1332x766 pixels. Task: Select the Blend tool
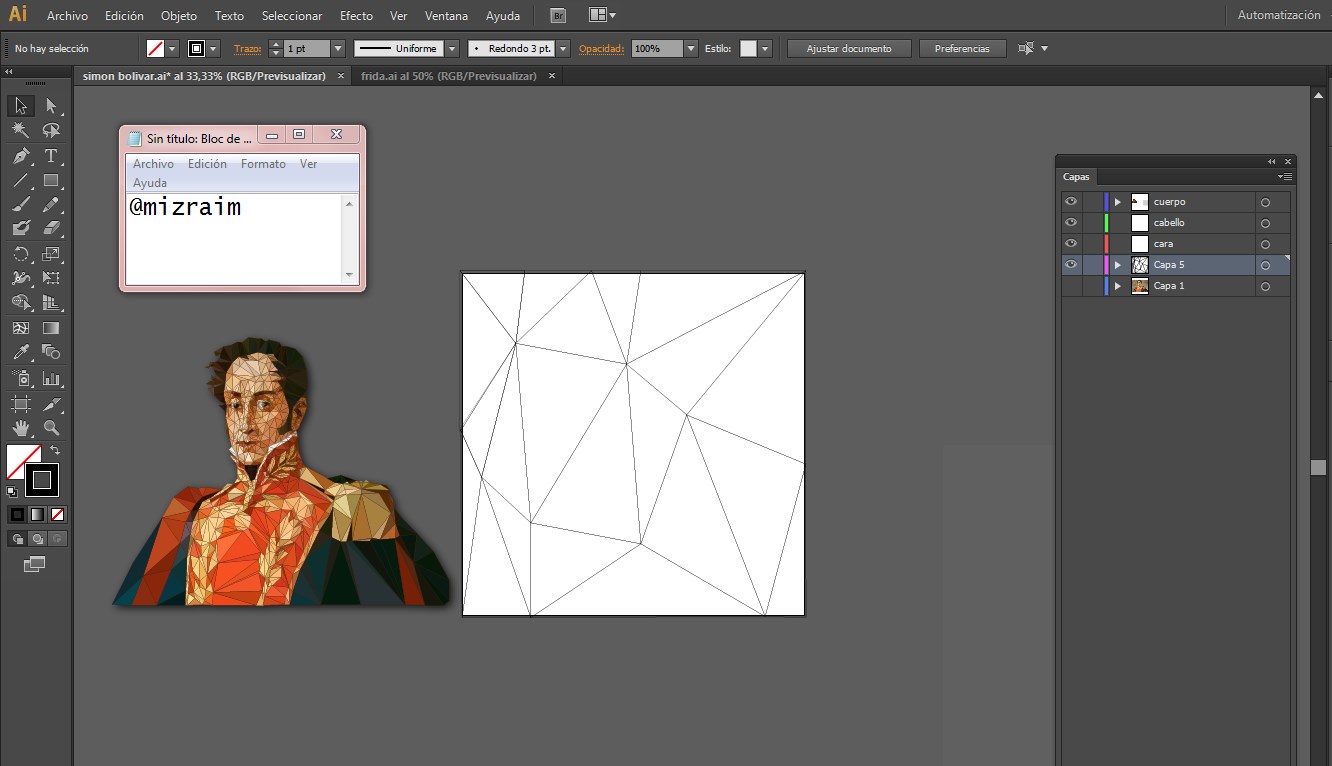pyautogui.click(x=51, y=352)
